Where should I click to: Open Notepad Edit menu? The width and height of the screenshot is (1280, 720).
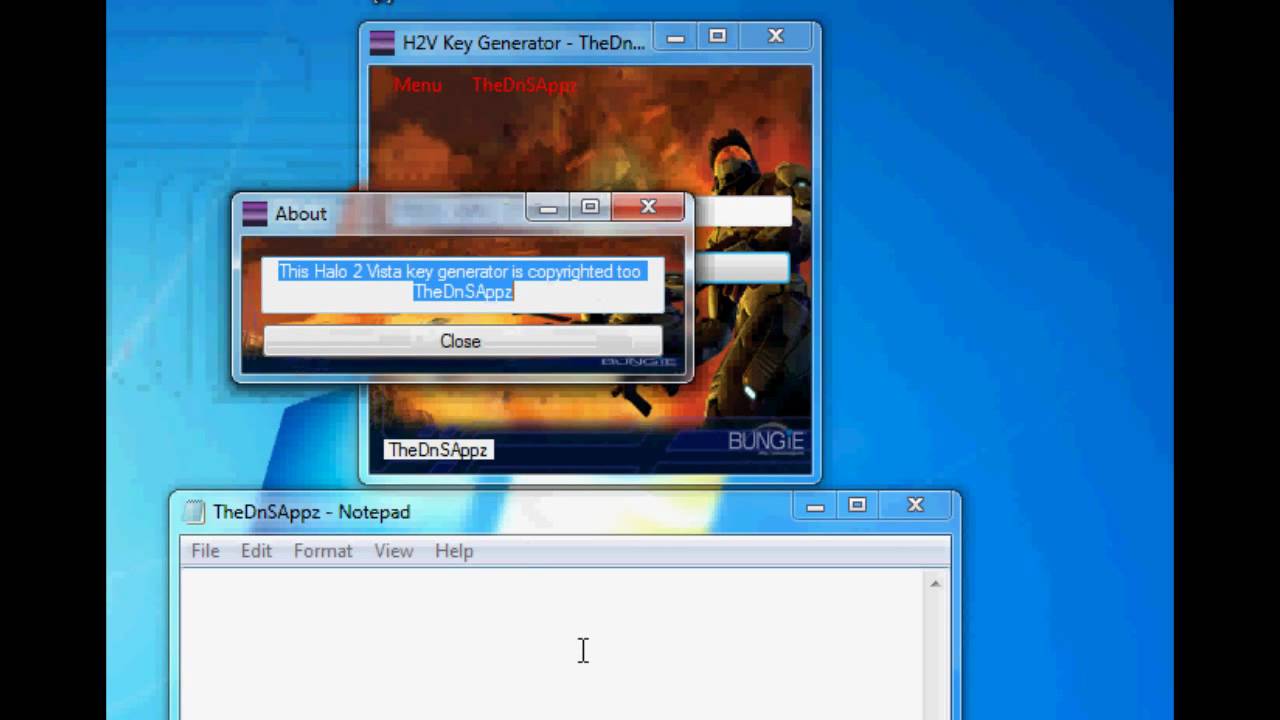pyautogui.click(x=256, y=551)
